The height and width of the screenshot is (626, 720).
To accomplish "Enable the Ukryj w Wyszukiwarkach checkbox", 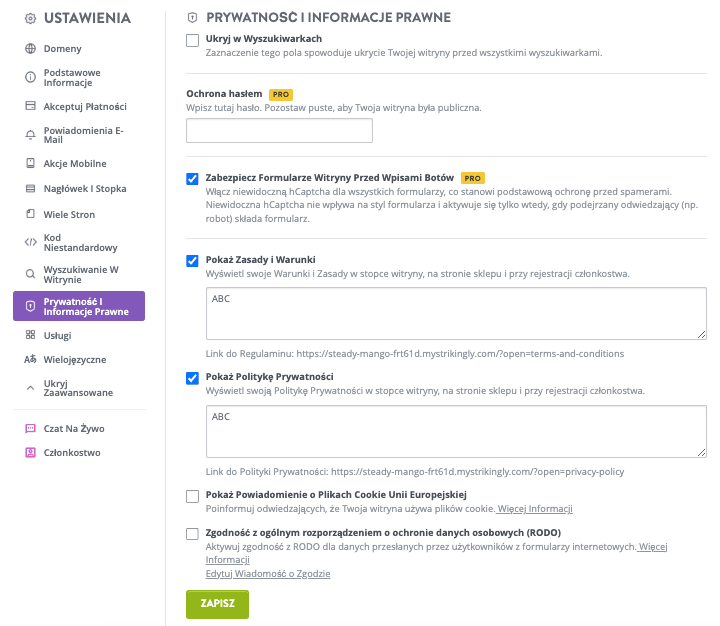I will tap(193, 40).
